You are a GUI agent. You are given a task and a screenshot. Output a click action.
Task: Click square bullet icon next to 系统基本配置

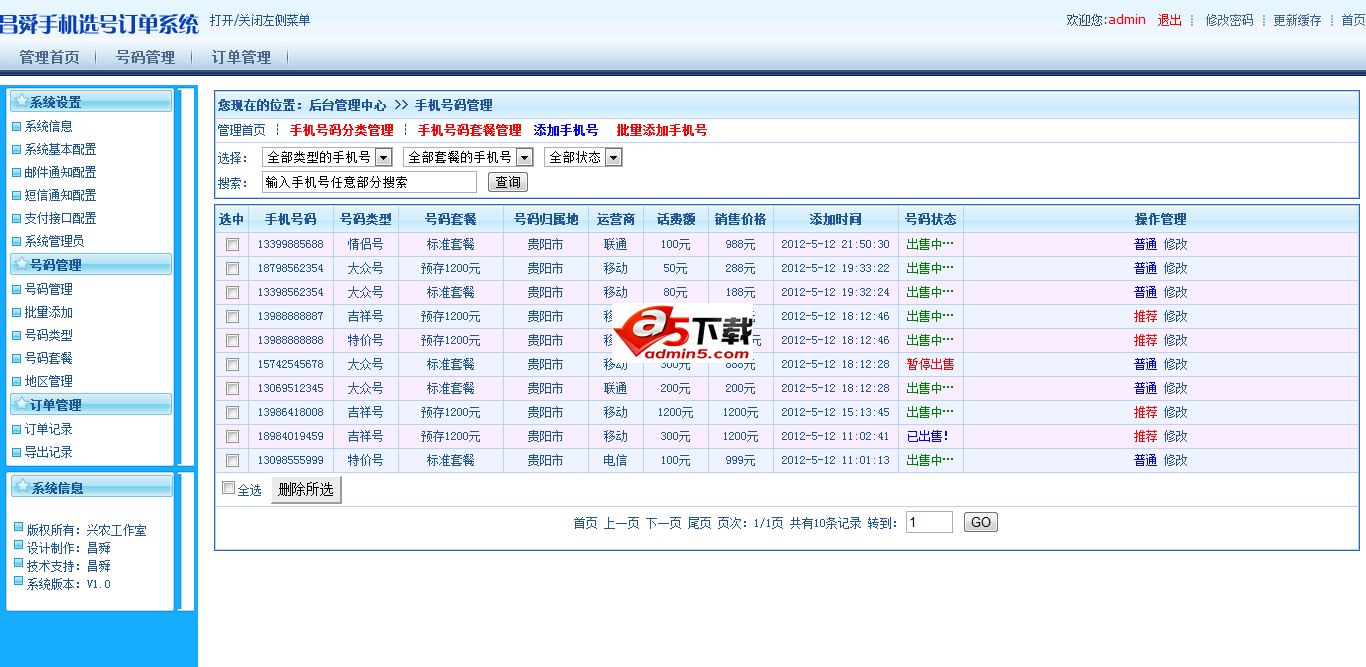[x=16, y=150]
